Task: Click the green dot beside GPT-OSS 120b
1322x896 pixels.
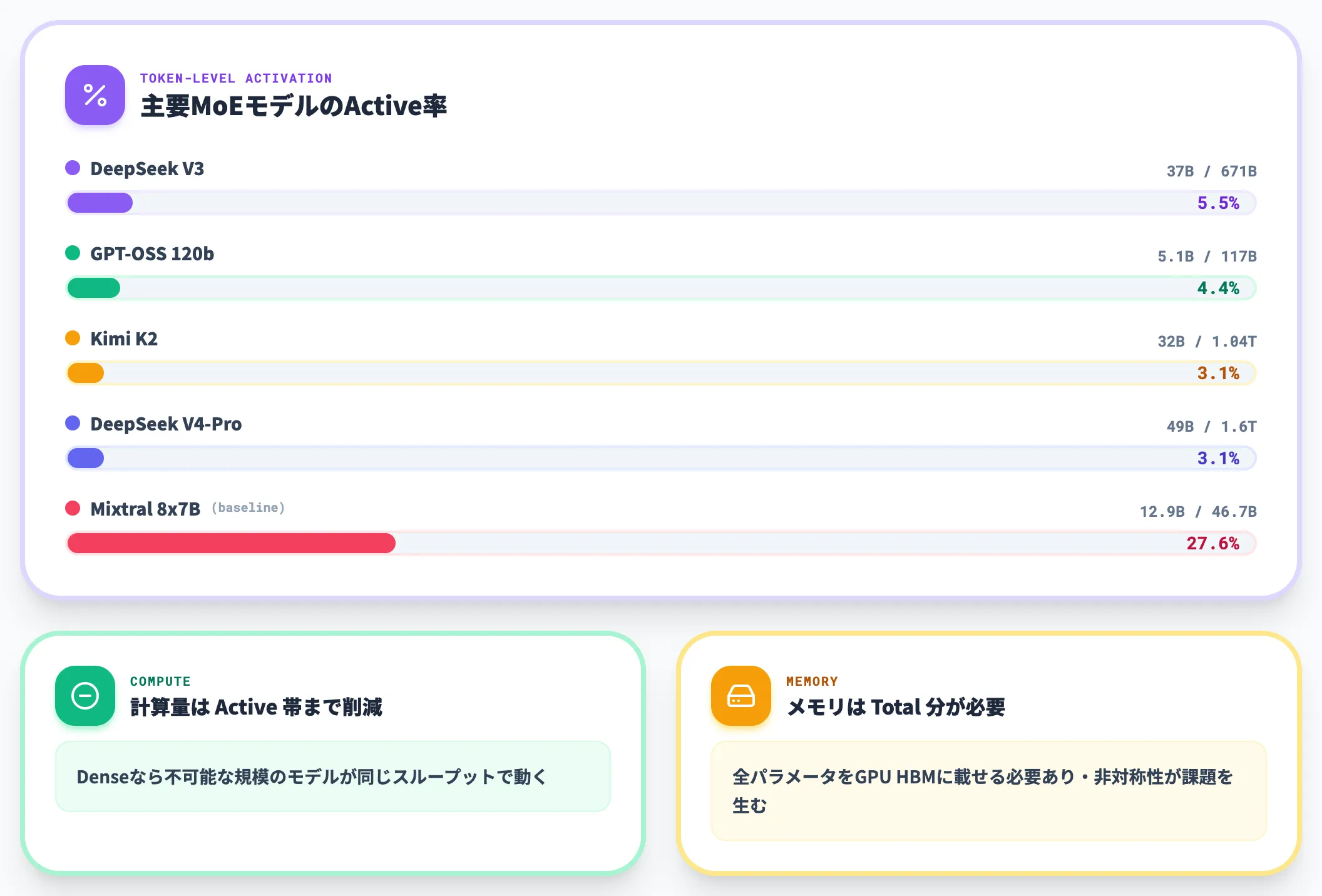Action: (x=73, y=253)
